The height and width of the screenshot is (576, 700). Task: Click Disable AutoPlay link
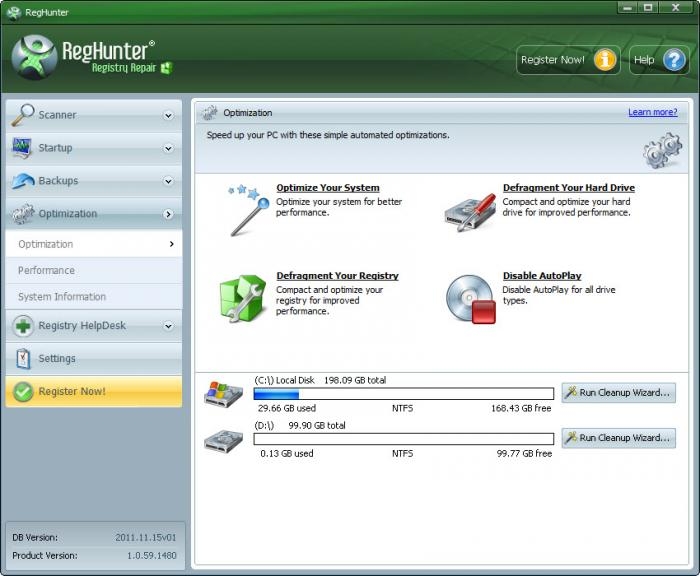click(x=542, y=275)
